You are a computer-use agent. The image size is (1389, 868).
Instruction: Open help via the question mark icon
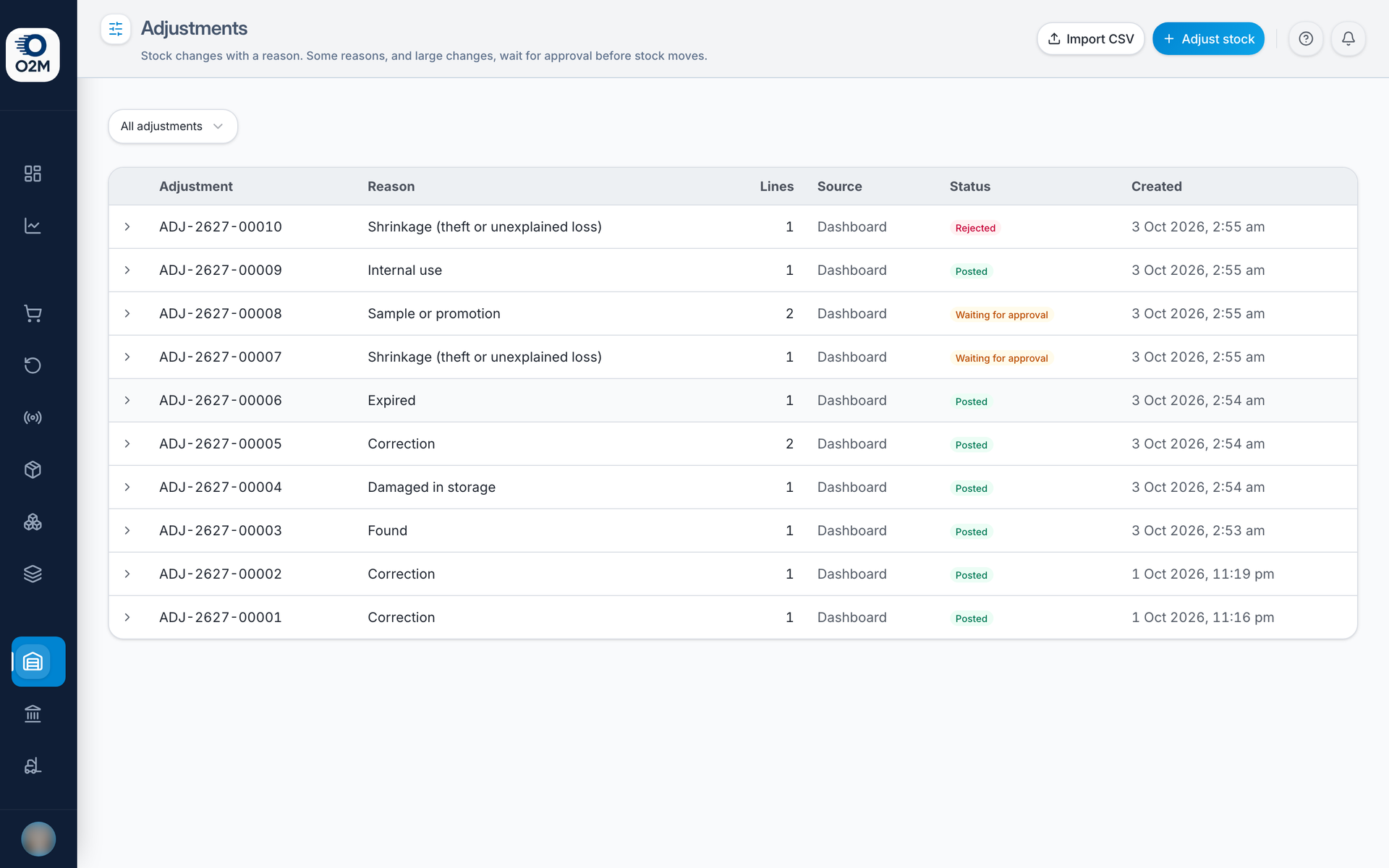[1306, 39]
